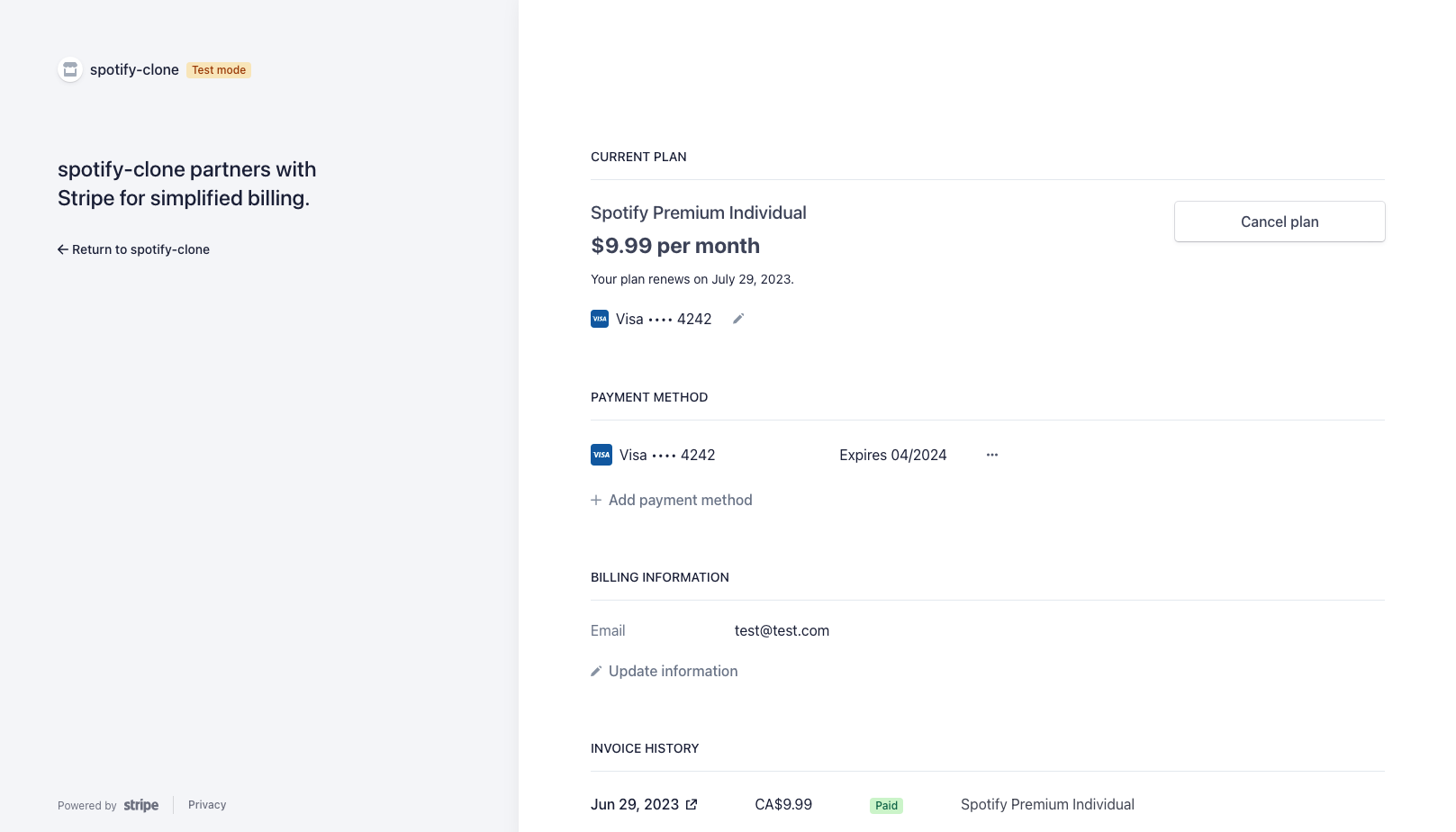Open the Privacy link in the footer

[207, 805]
